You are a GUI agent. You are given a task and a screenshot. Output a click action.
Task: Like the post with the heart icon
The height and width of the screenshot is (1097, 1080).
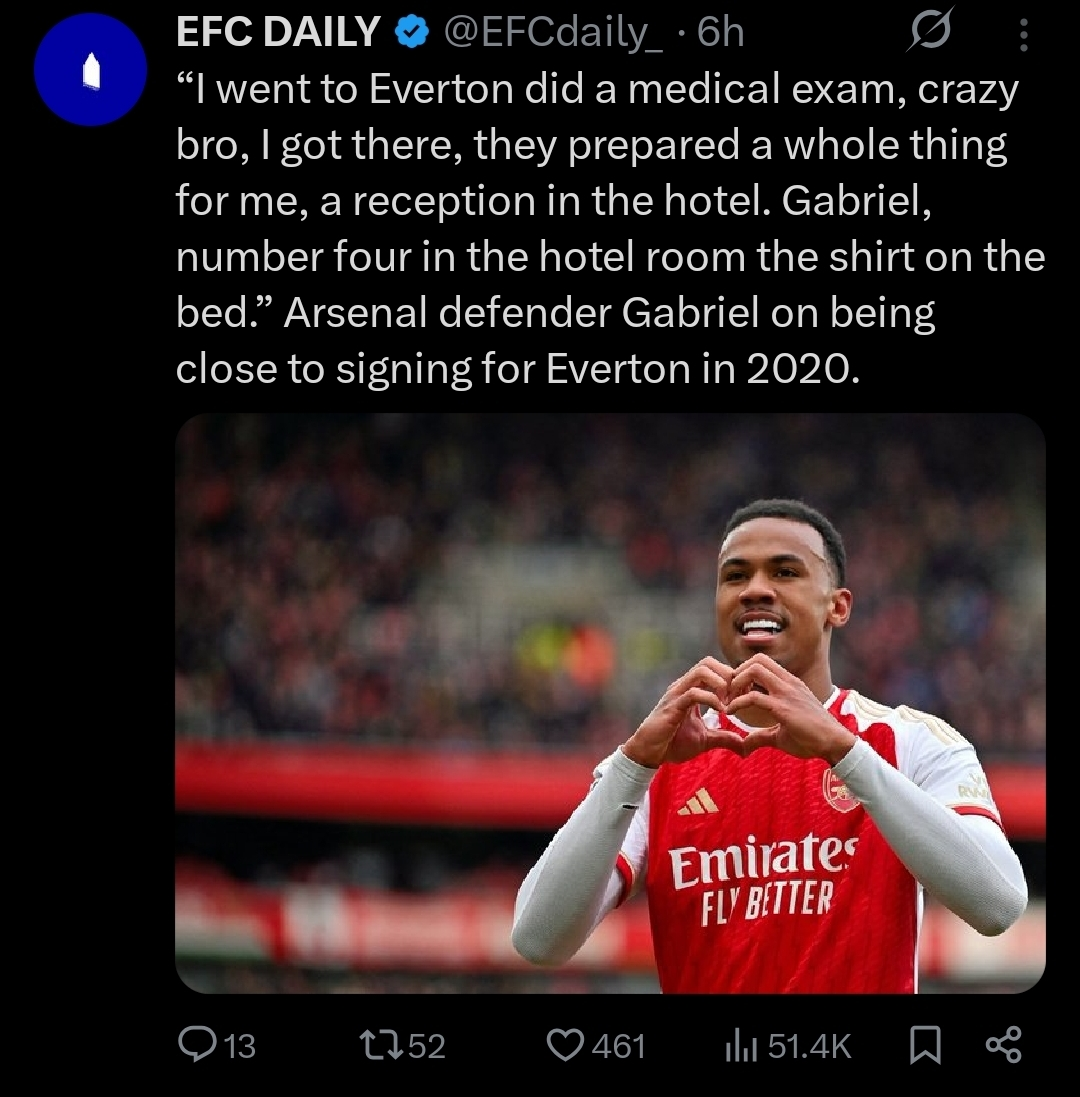[567, 1045]
